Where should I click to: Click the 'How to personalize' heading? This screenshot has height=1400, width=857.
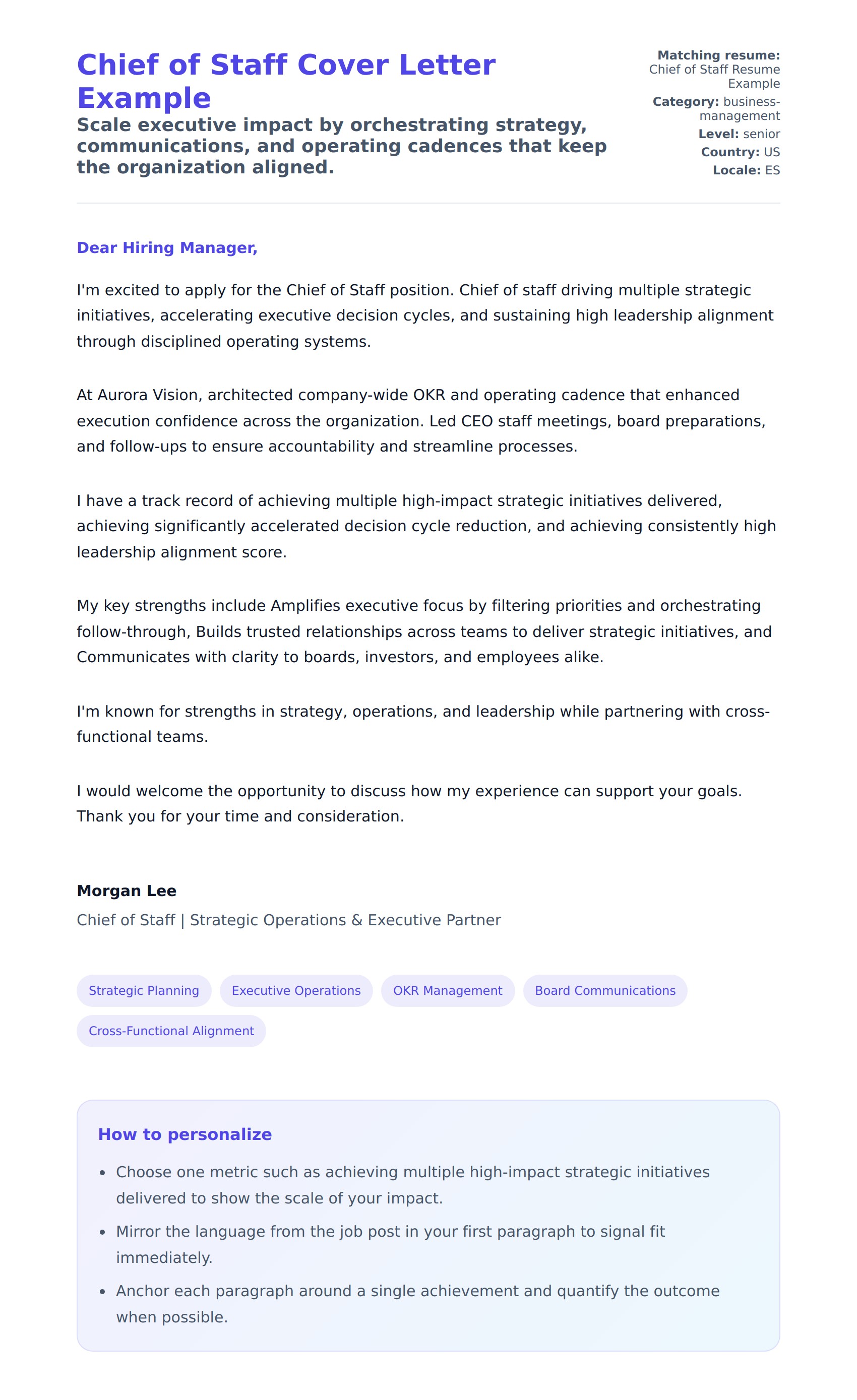click(185, 1134)
